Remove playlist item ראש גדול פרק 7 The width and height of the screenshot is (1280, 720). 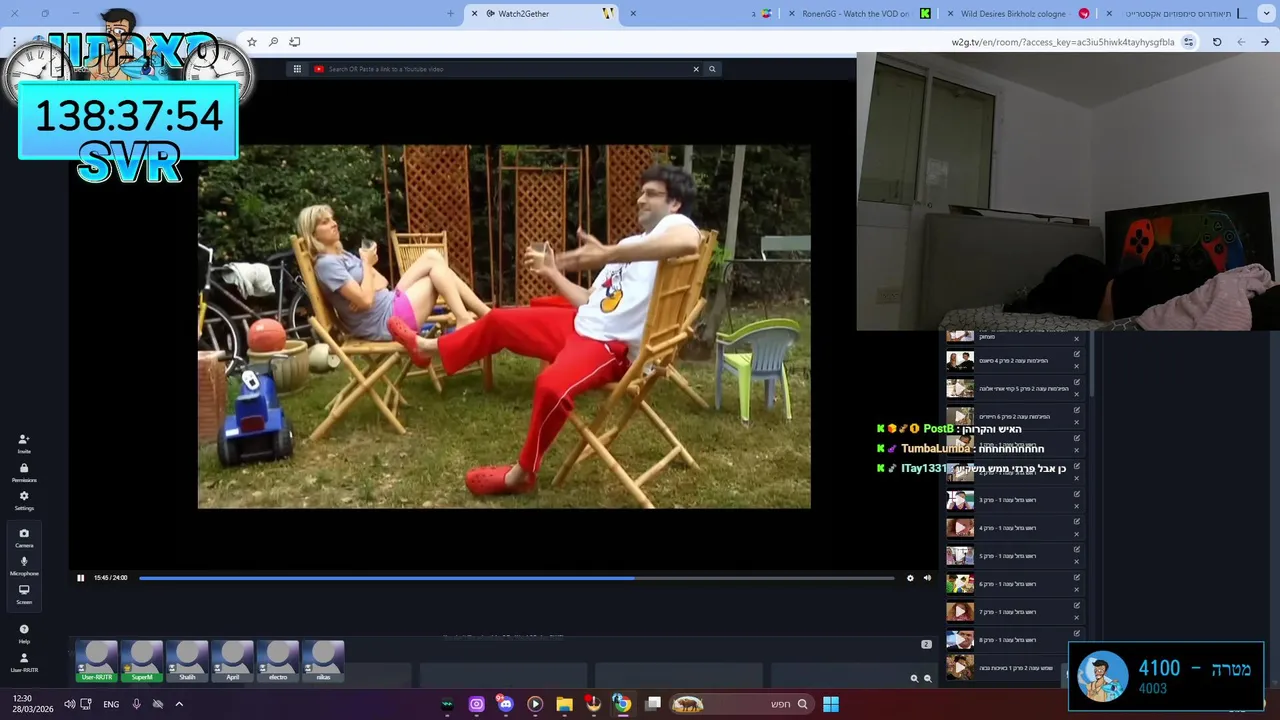tap(1077, 618)
